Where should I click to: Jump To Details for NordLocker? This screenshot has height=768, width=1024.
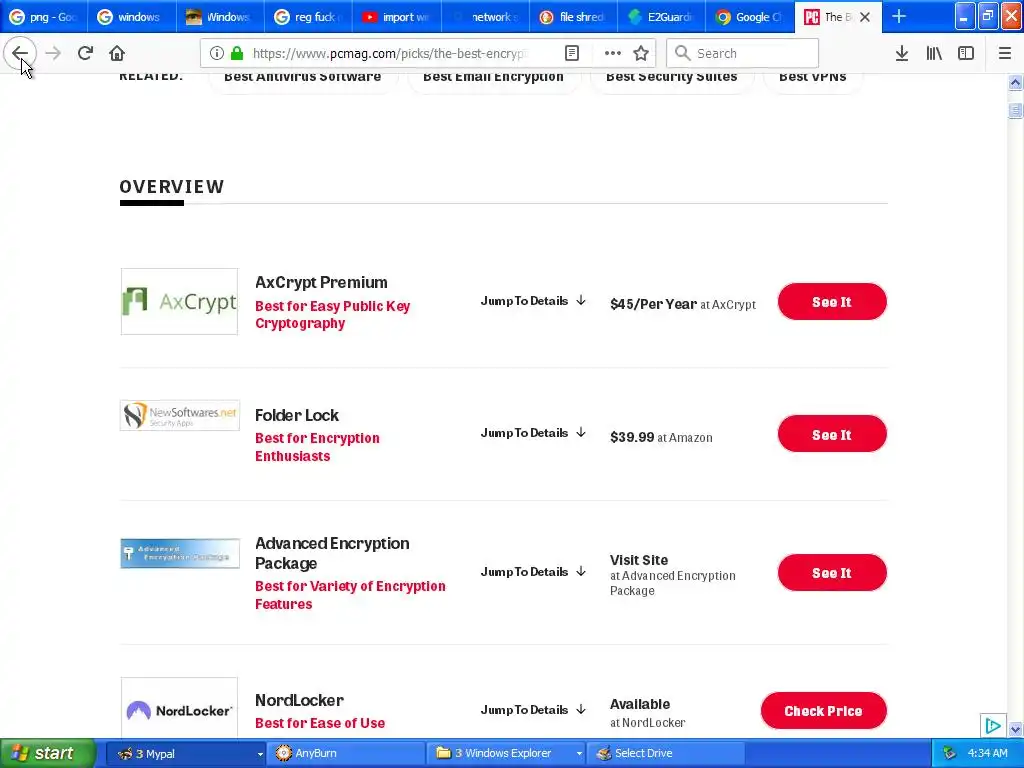pos(533,710)
